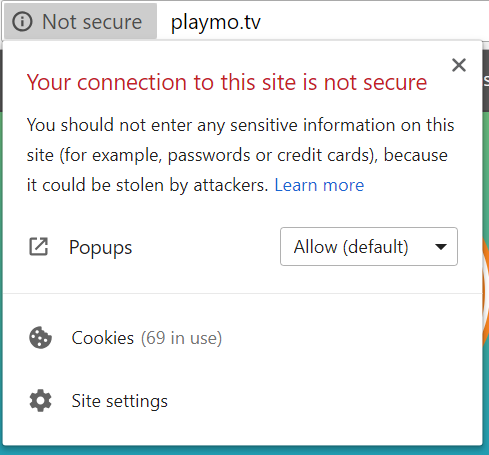Click the cookie icon

coord(40,337)
